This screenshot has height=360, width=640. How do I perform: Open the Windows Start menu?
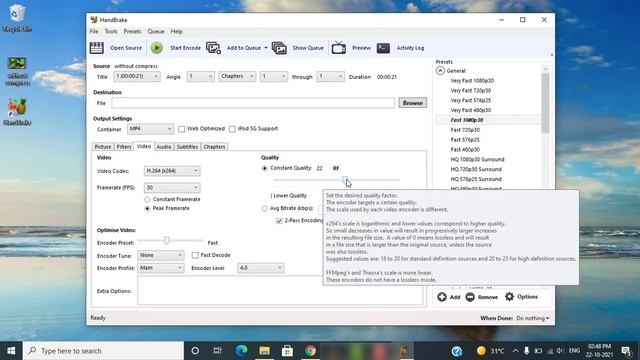tap(11, 351)
